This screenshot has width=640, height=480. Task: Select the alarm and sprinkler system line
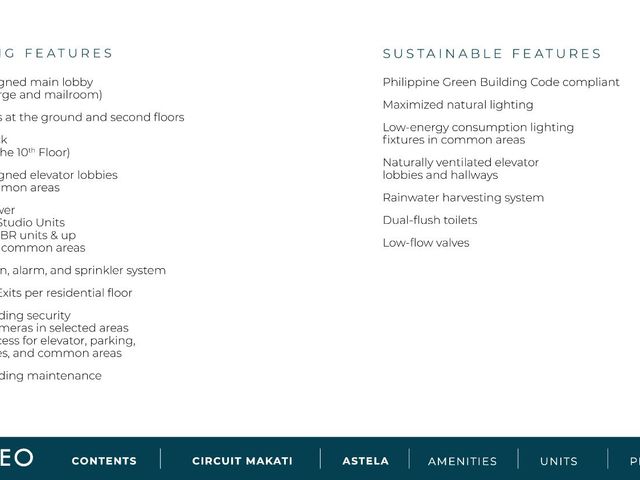83,270
